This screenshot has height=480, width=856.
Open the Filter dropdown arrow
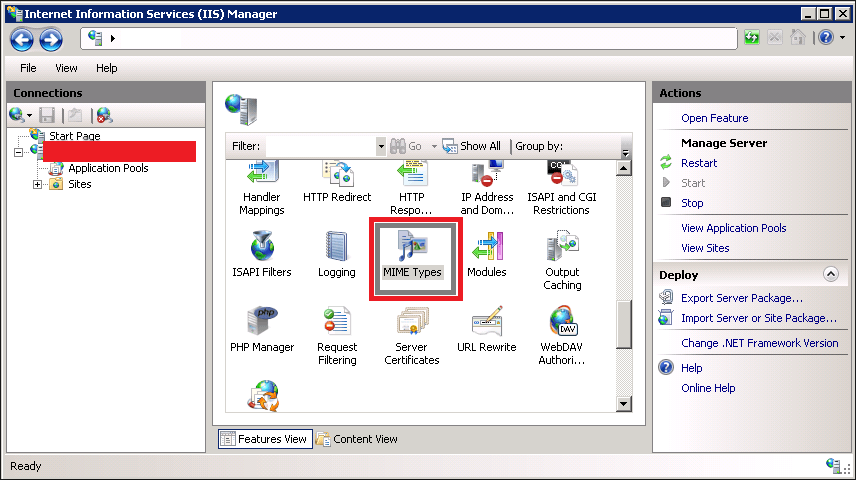coord(381,146)
